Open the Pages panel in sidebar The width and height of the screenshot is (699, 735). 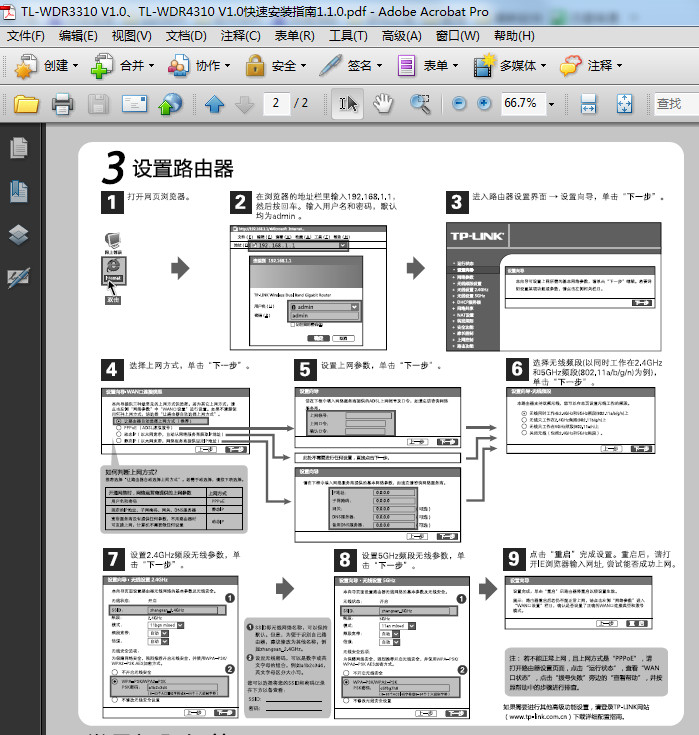click(19, 148)
